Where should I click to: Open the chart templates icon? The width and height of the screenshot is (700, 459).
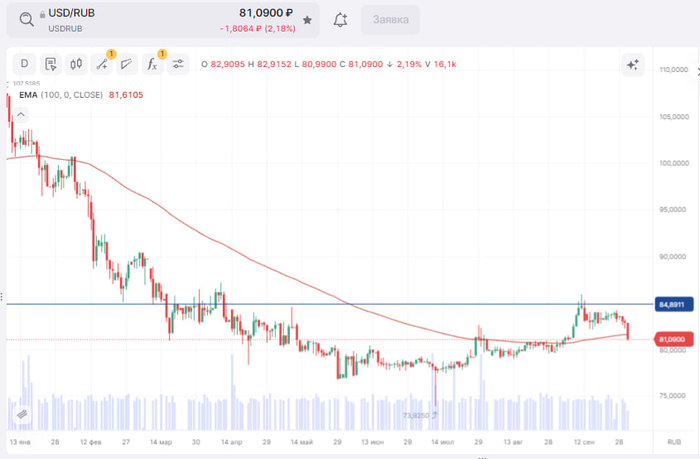[x=50, y=64]
